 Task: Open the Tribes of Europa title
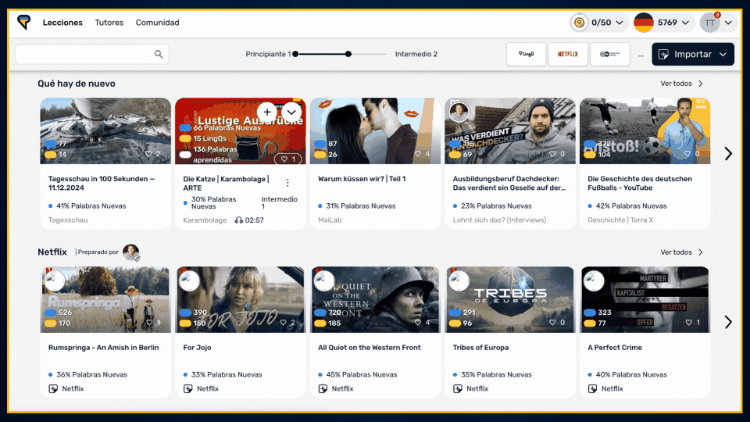[481, 347]
